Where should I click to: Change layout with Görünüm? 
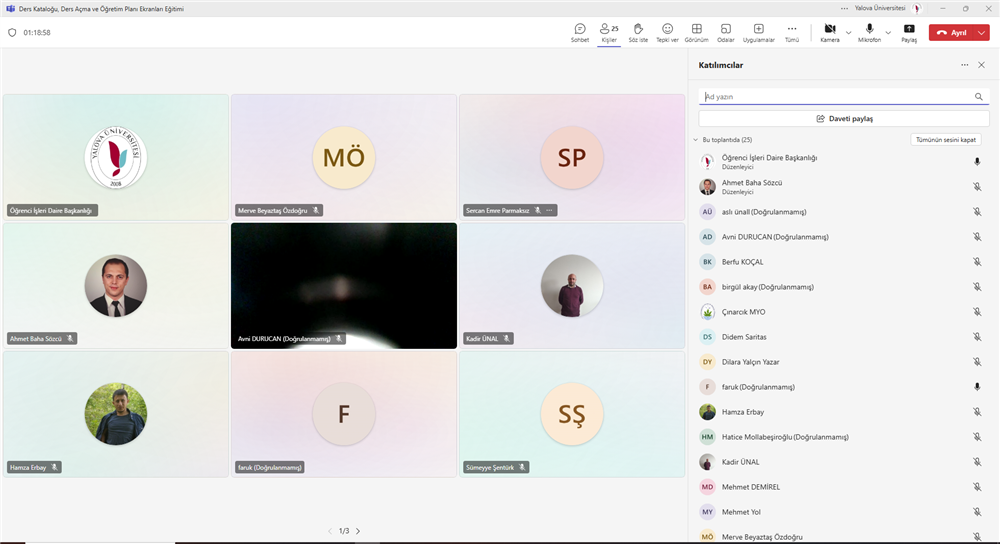pyautogui.click(x=696, y=33)
